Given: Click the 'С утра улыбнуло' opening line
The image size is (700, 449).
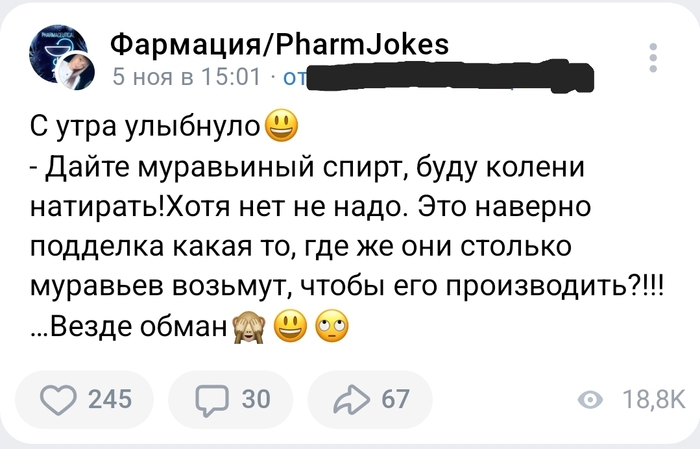Looking at the screenshot, I should pos(143,127).
